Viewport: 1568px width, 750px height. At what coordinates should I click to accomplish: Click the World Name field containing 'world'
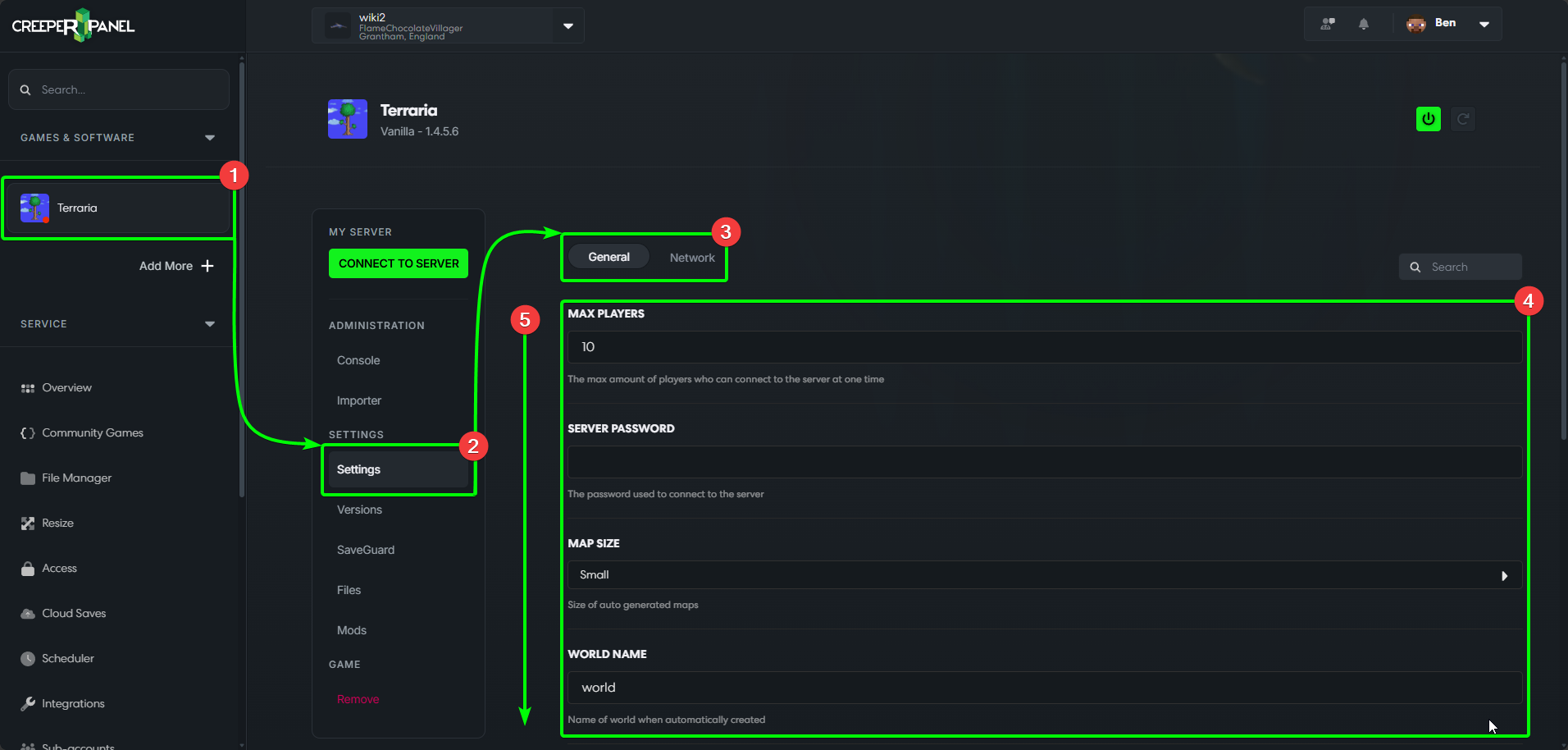1043,688
